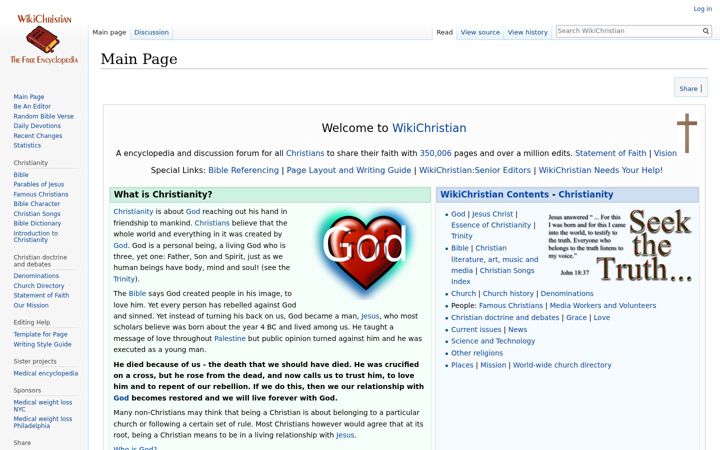Open Main Page in sidebar
This screenshot has width=720, height=450.
(29, 97)
